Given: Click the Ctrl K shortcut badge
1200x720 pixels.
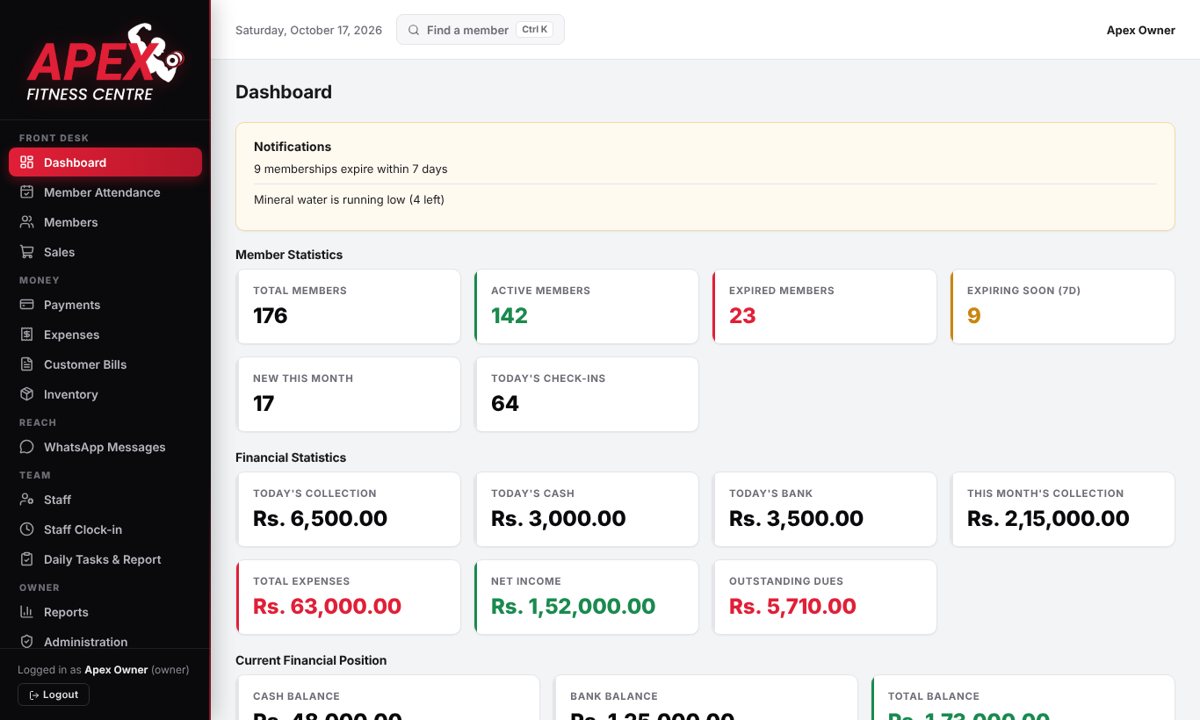Looking at the screenshot, I should (x=535, y=30).
